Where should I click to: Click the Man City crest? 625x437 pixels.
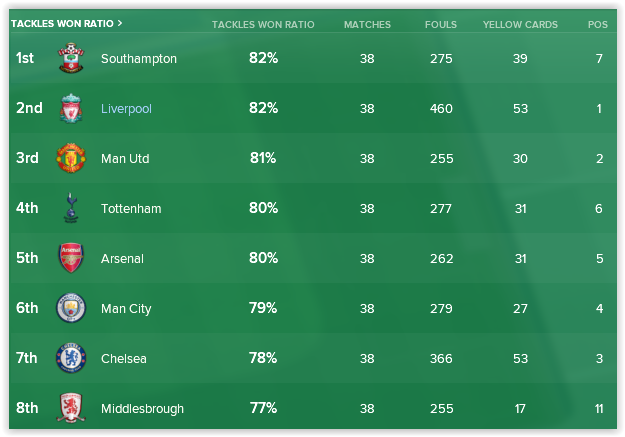[70, 309]
